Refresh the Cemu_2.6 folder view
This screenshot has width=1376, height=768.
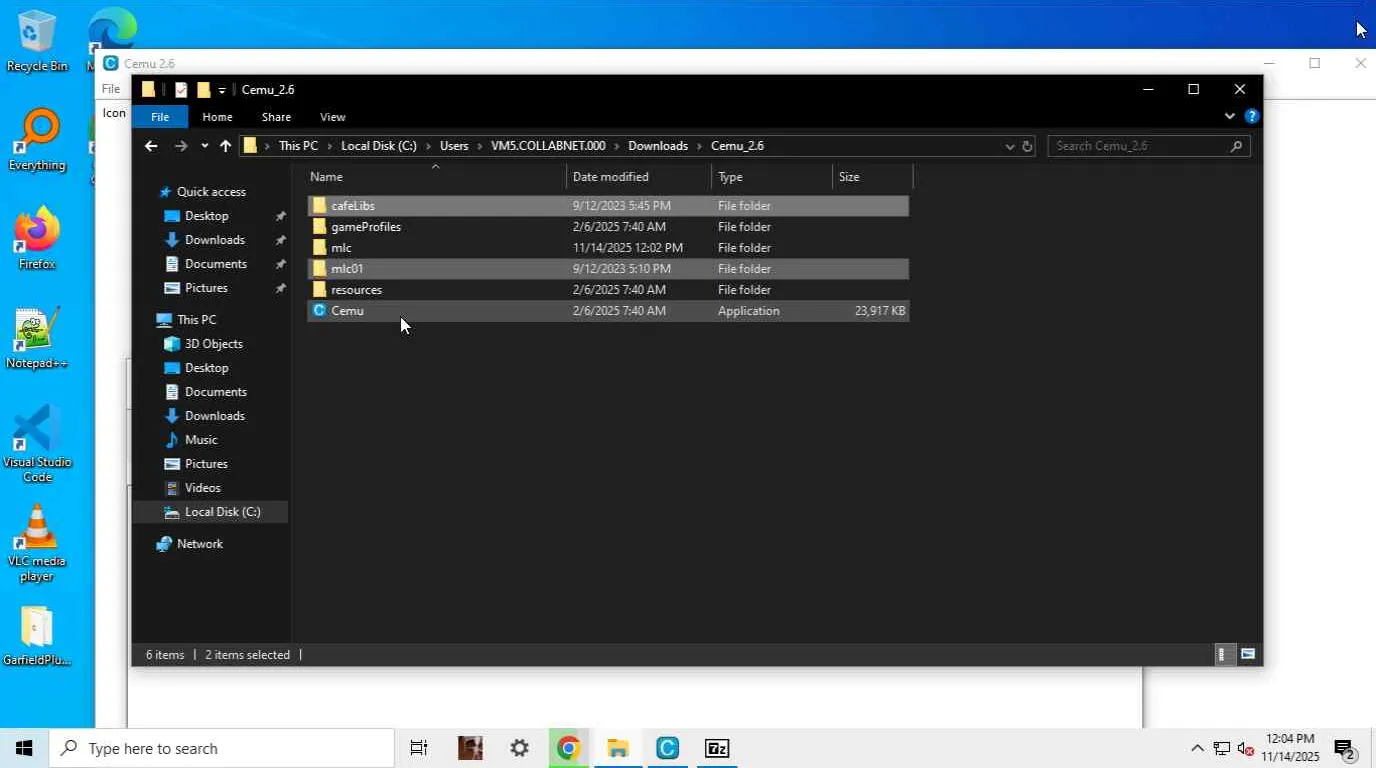point(1027,146)
